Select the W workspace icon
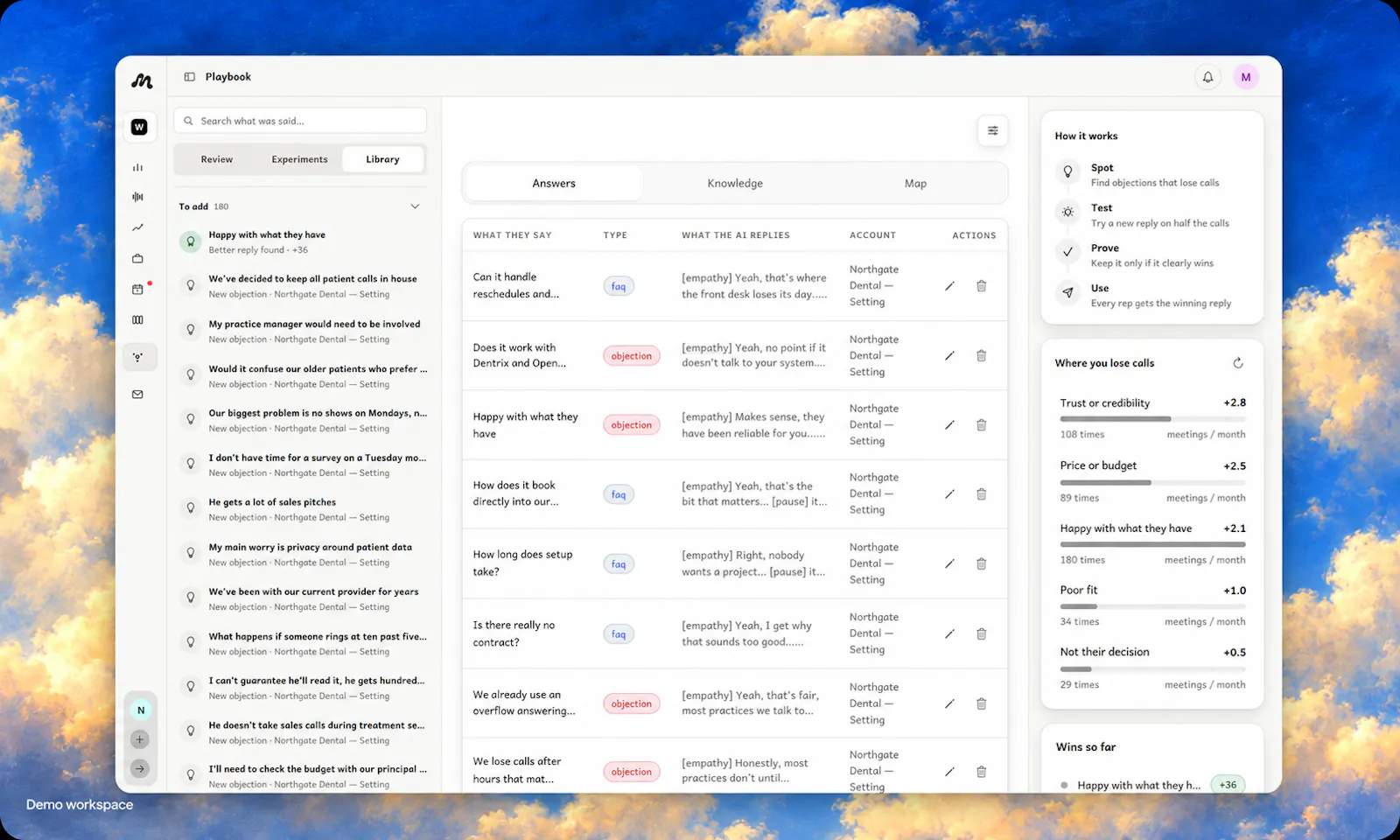 pyautogui.click(x=139, y=127)
